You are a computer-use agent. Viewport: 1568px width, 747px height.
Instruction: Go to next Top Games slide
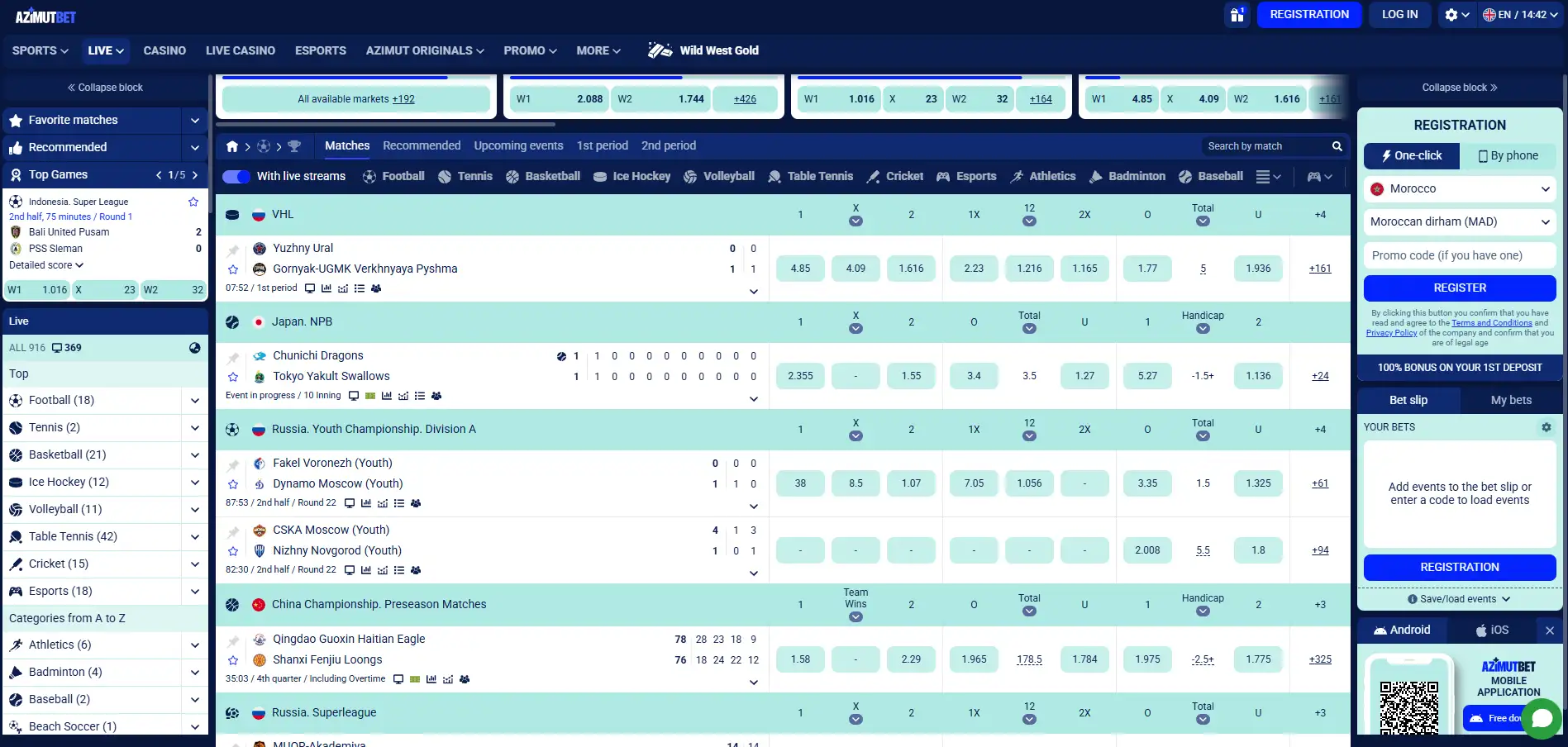click(x=195, y=175)
